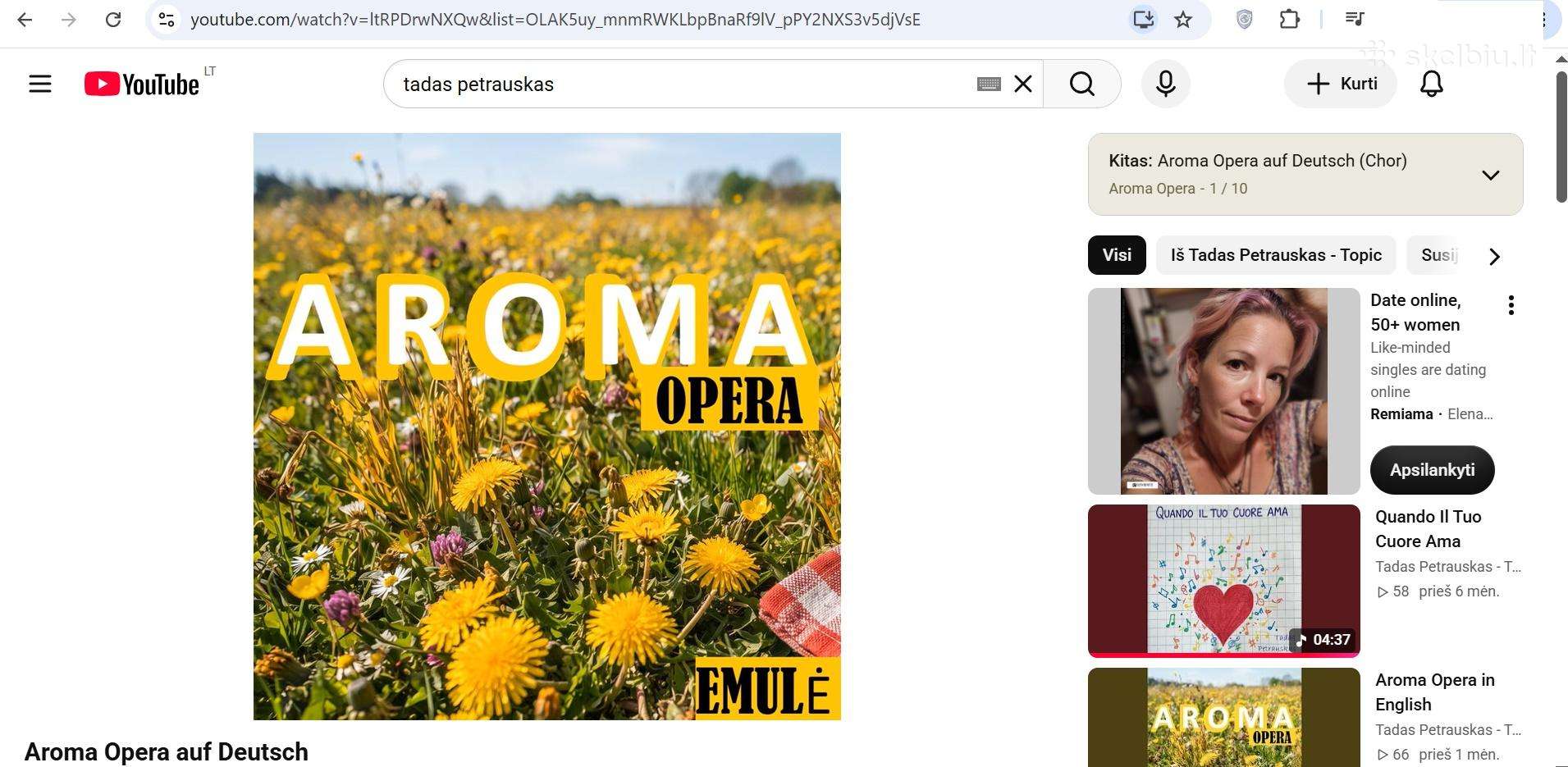
Task: Click the Aroma Opera - 1 / 10 text
Action: tap(1177, 189)
